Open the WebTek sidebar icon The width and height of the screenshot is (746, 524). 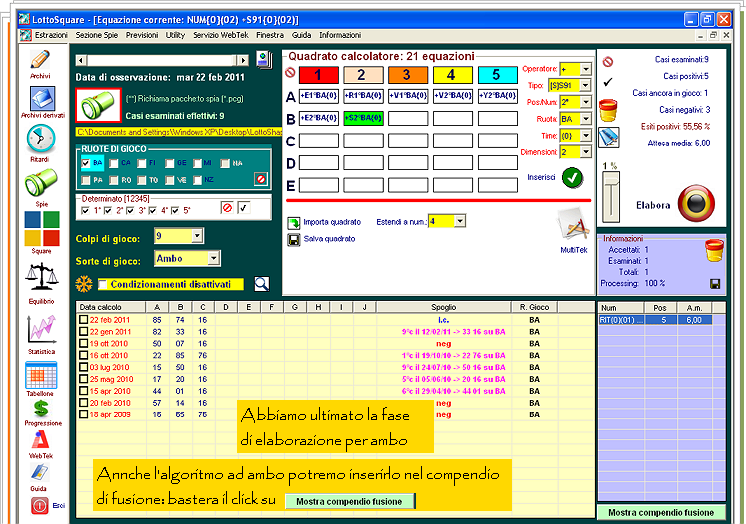pyautogui.click(x=40, y=440)
